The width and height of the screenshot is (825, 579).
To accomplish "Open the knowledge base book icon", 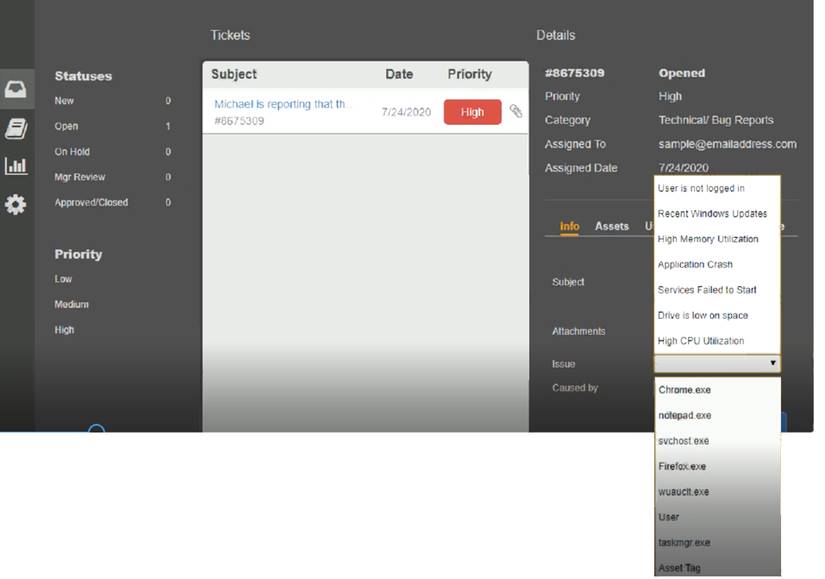I will coord(16,128).
